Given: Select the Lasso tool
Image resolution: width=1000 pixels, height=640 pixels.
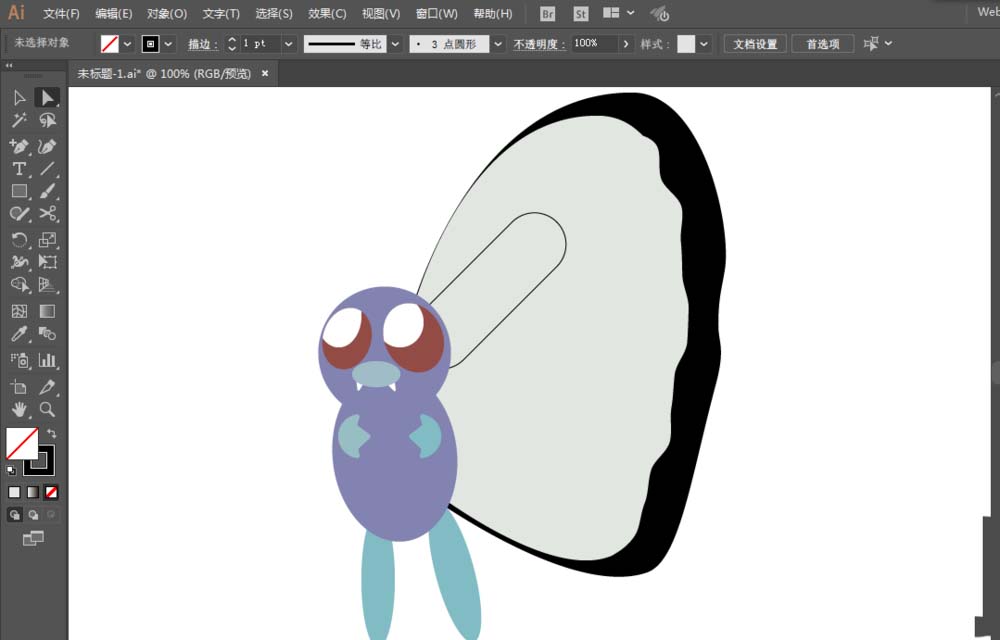Looking at the screenshot, I should click(x=47, y=120).
